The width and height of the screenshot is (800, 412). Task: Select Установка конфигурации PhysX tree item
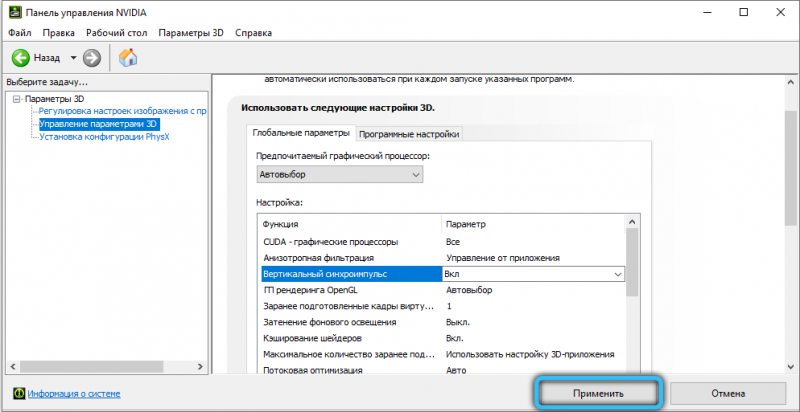(104, 137)
